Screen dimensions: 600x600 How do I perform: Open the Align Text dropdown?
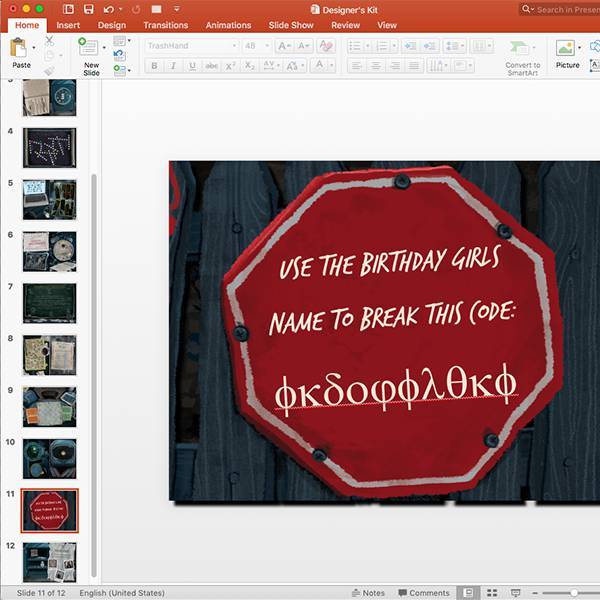coord(463,66)
